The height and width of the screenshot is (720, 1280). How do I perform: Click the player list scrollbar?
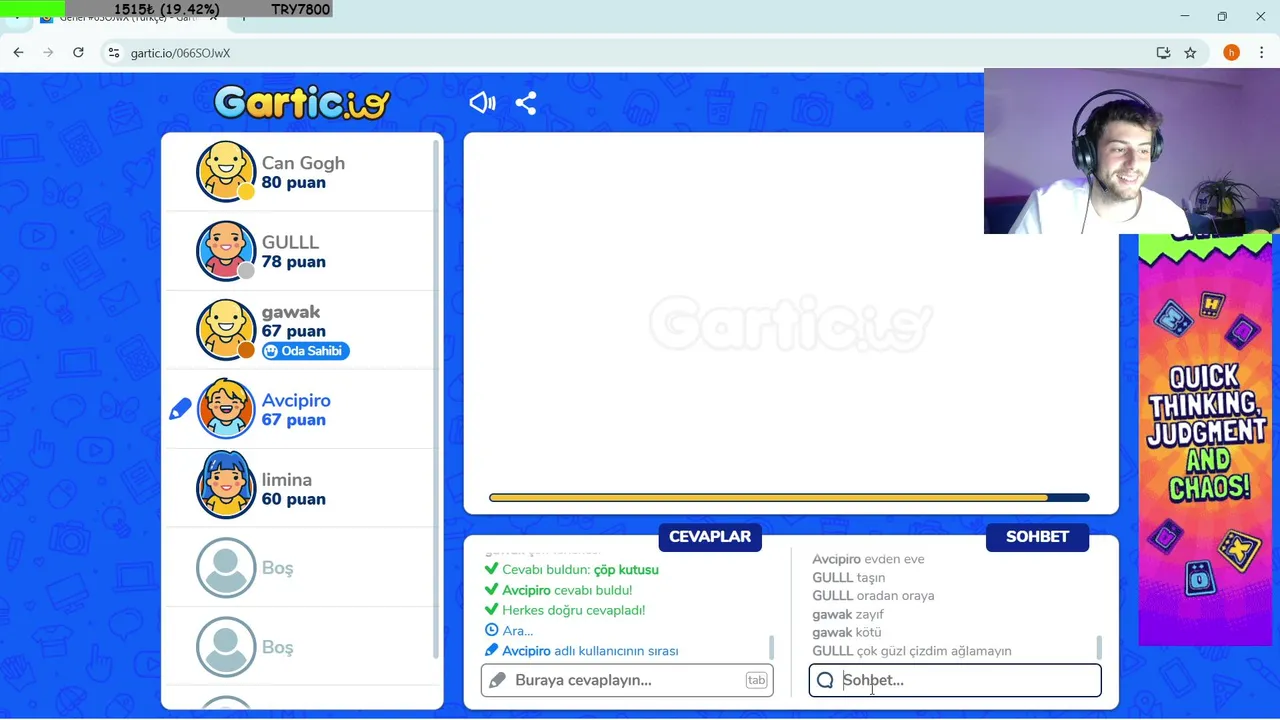[x=437, y=400]
